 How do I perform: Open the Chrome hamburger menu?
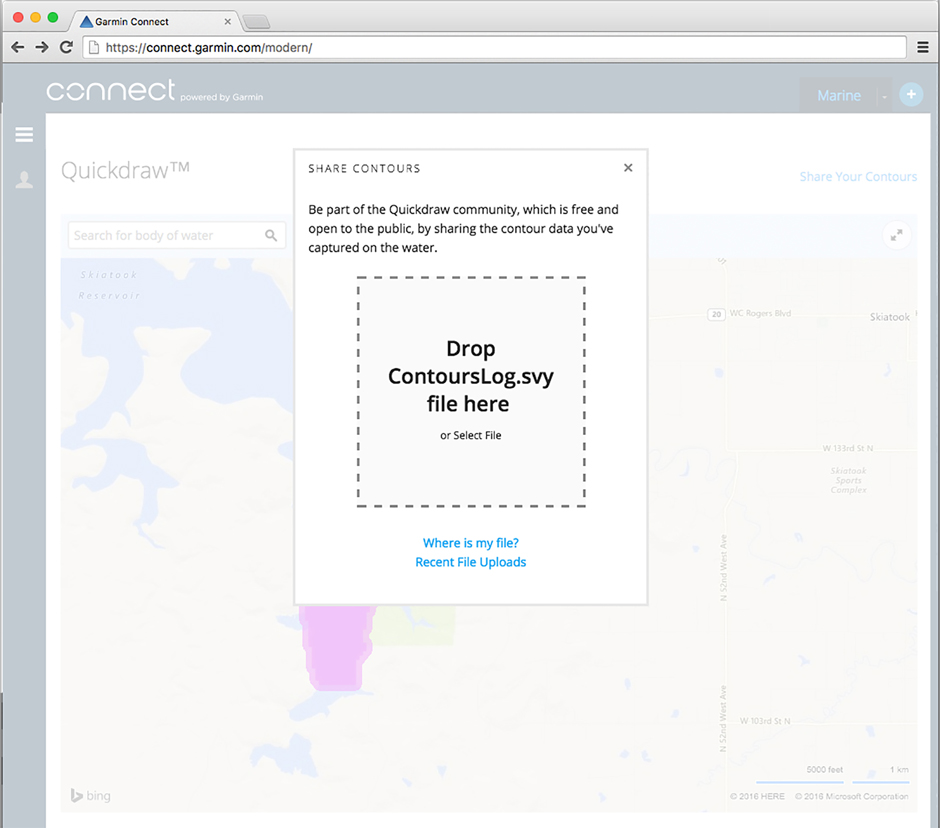coord(923,47)
